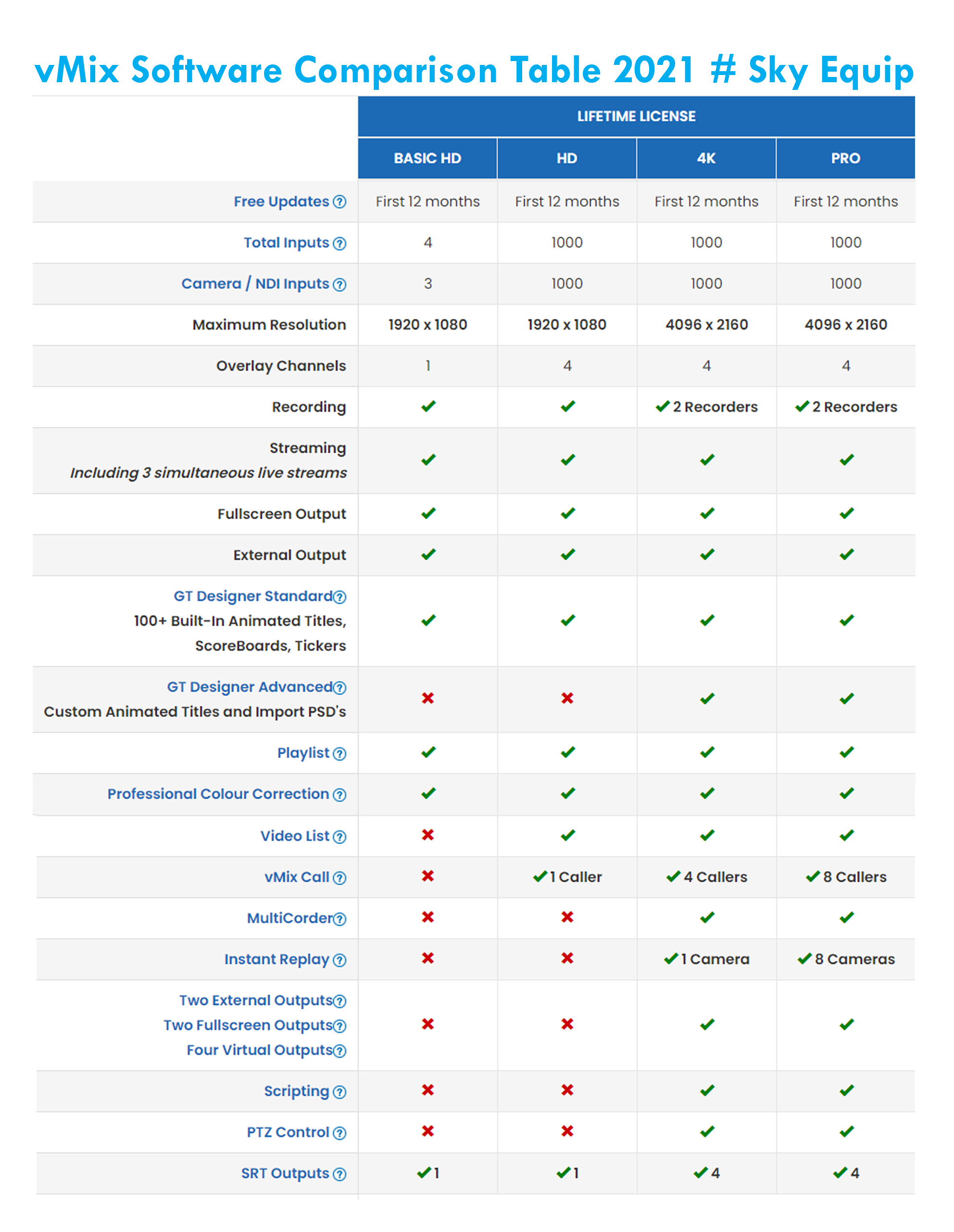Click 'Including 3 simultaneous live streams' text
954x1232 pixels.
pyautogui.click(x=208, y=473)
